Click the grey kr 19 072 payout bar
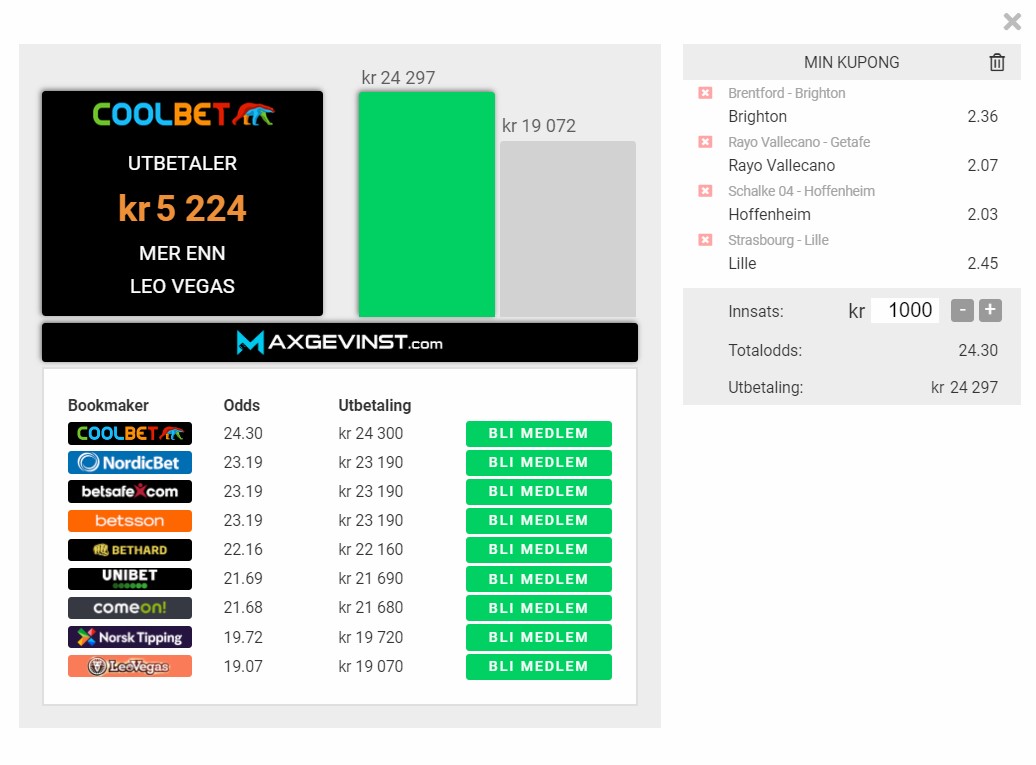This screenshot has width=1036, height=765. click(568, 229)
